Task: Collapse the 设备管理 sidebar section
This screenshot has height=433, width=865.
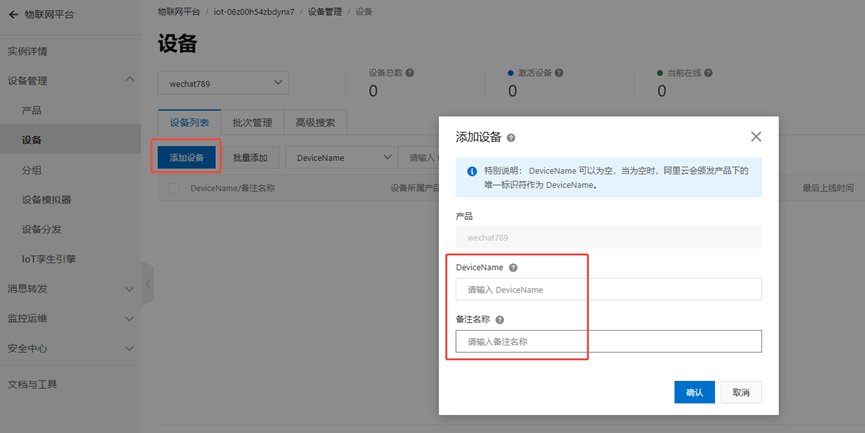Action: (x=129, y=79)
